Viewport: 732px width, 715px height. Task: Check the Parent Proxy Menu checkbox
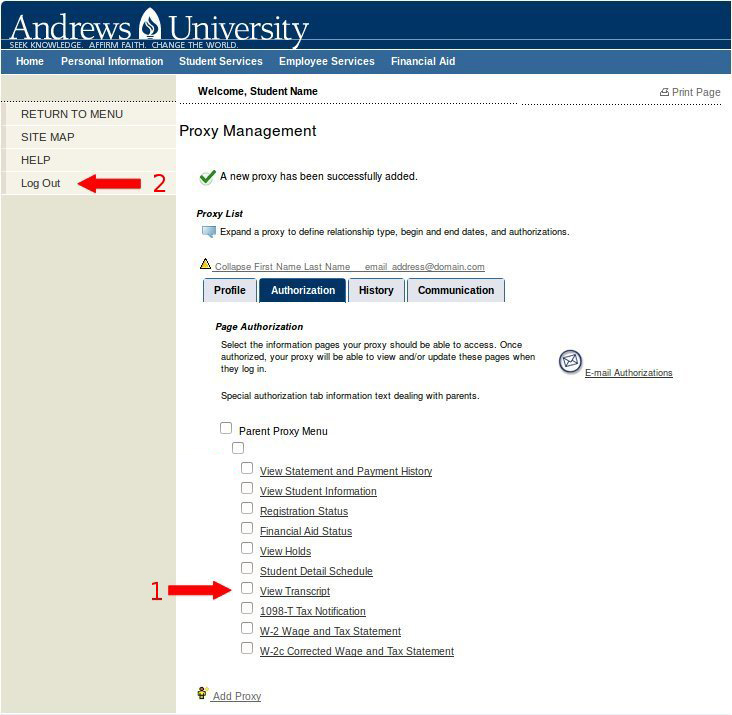coord(226,428)
